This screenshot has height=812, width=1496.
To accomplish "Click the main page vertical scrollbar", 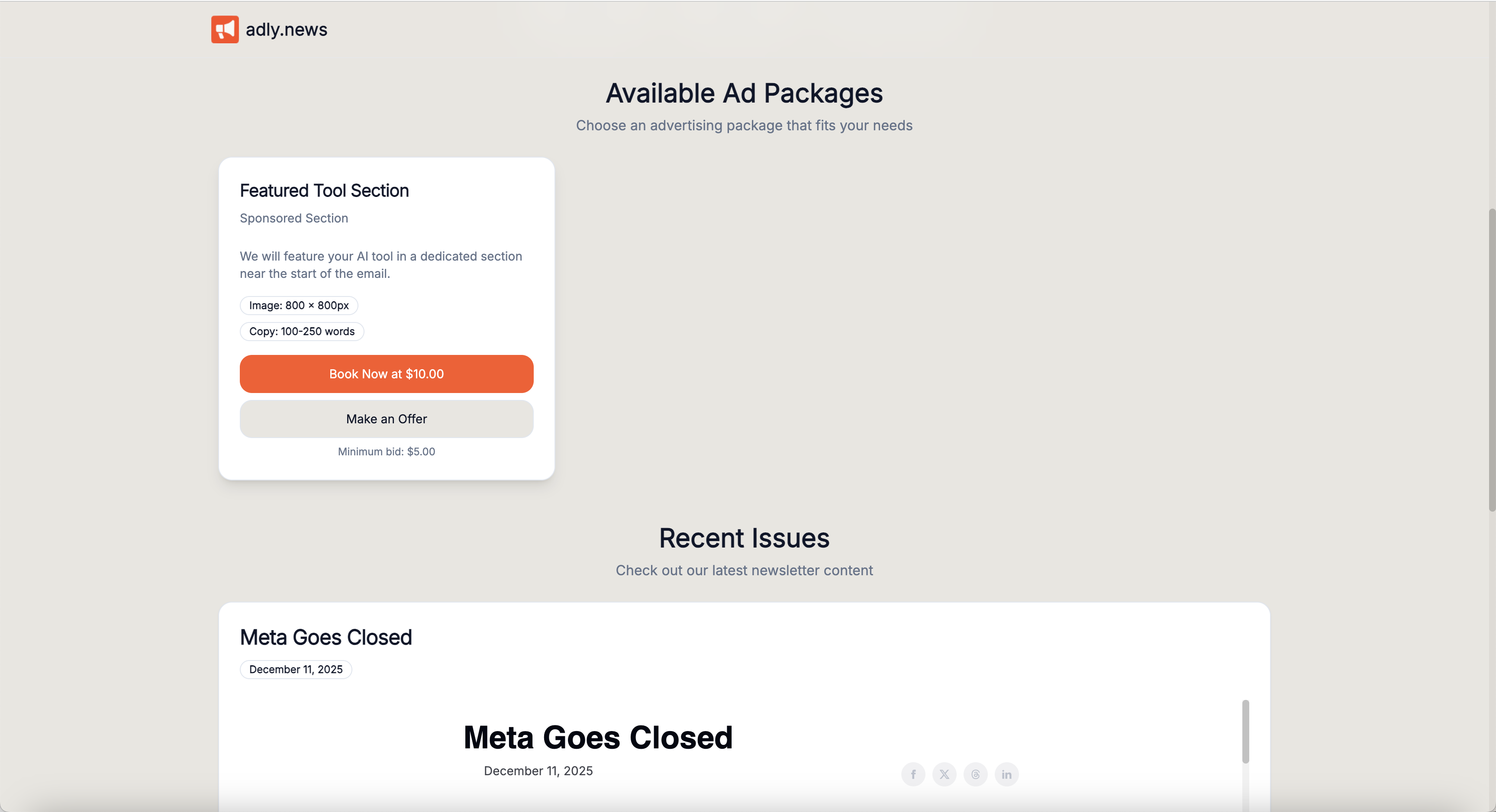I will pyautogui.click(x=1491, y=360).
